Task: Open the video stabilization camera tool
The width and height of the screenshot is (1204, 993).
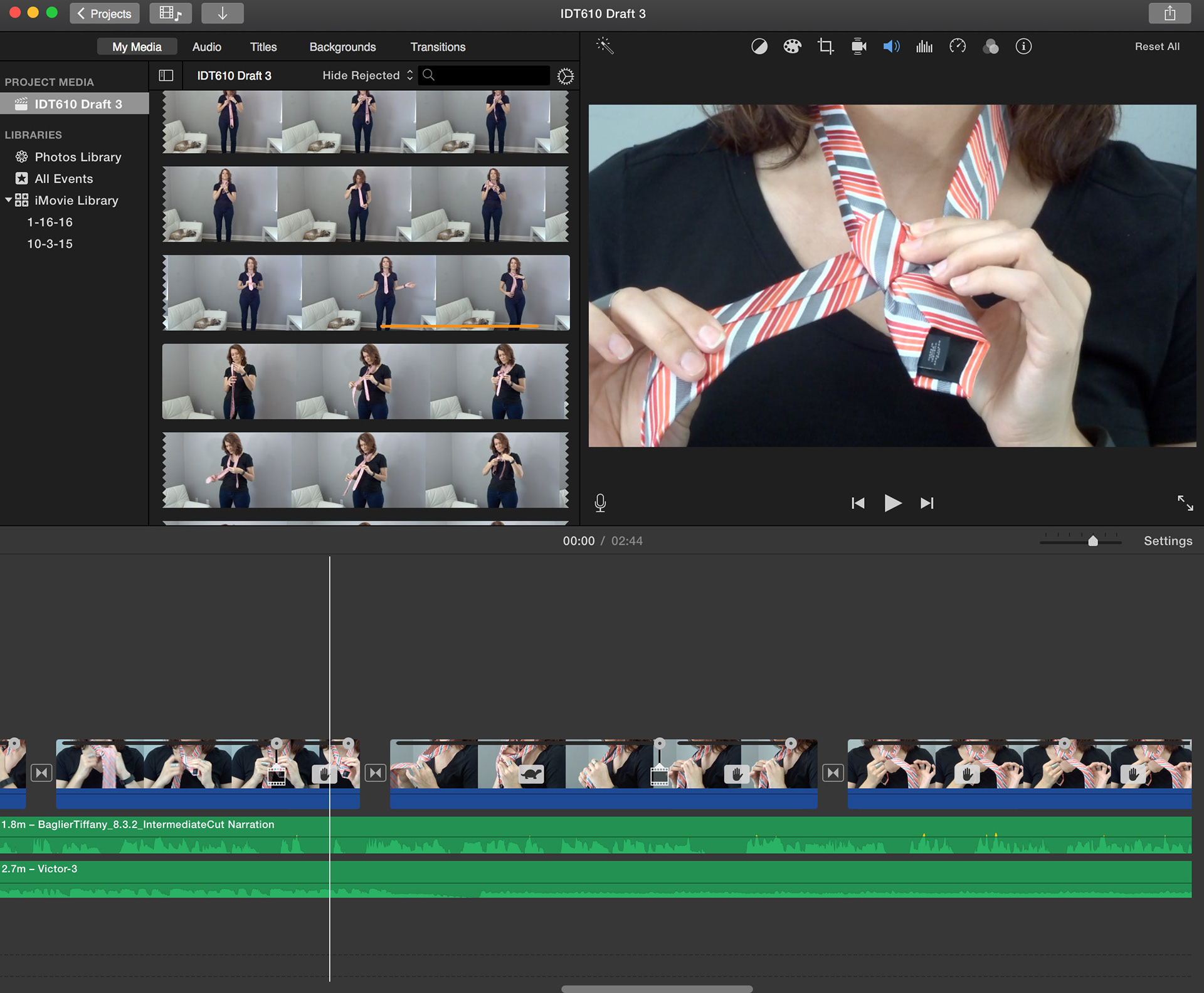Action: (858, 46)
